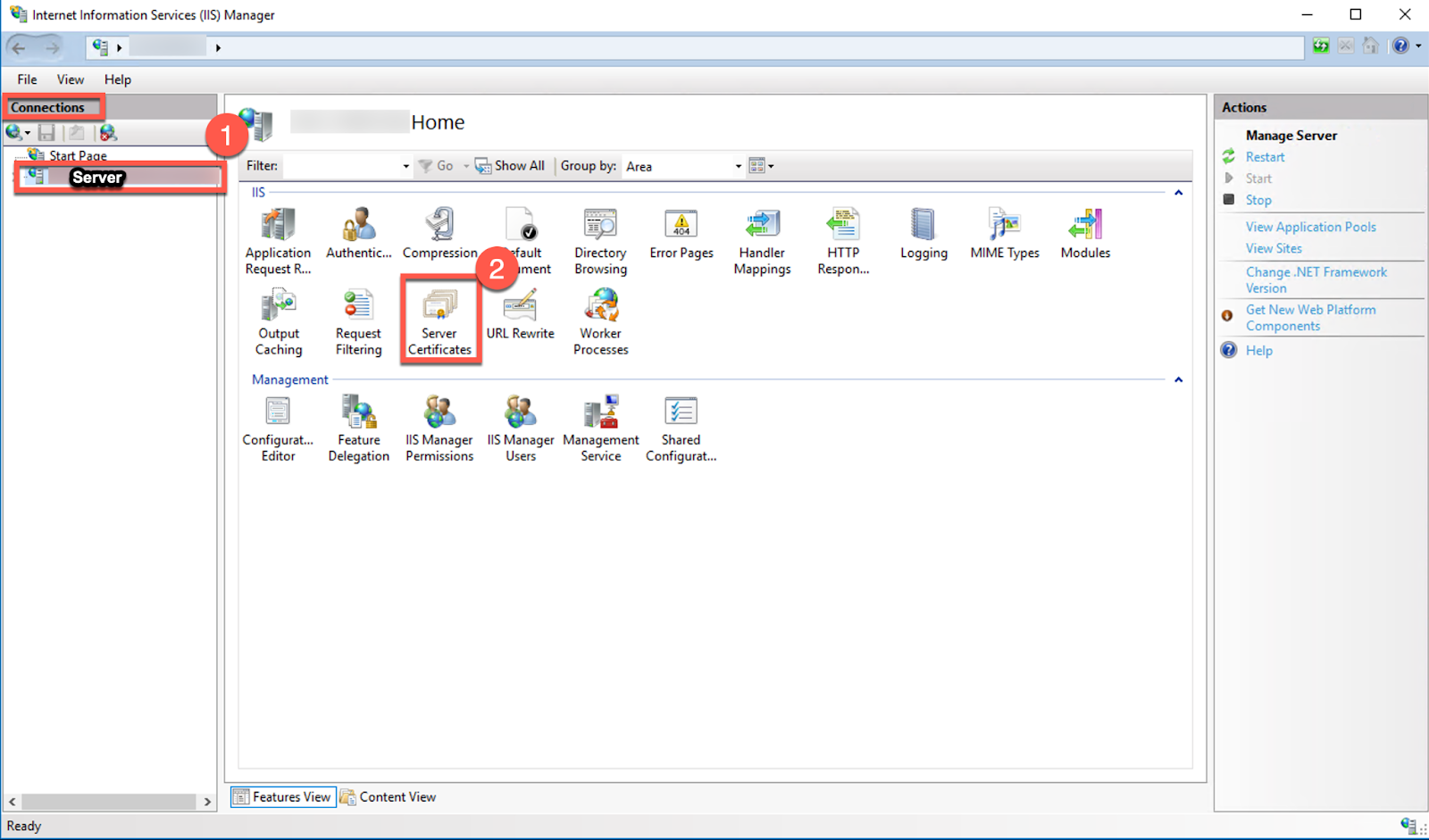Open Management Service feature

pyautogui.click(x=600, y=428)
